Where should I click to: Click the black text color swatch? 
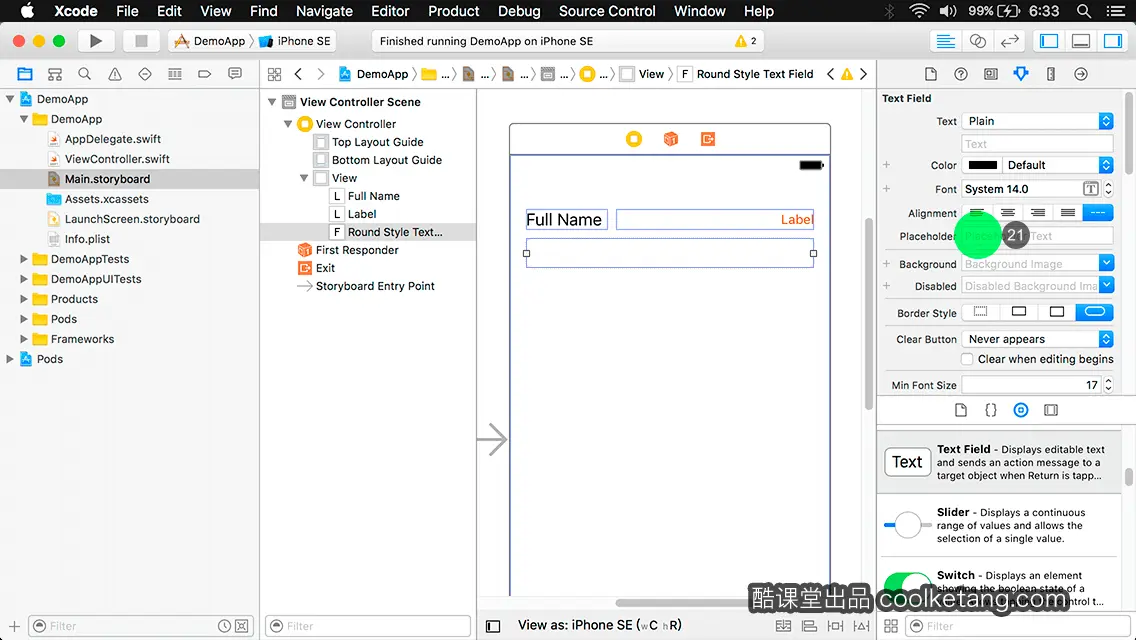(x=982, y=165)
